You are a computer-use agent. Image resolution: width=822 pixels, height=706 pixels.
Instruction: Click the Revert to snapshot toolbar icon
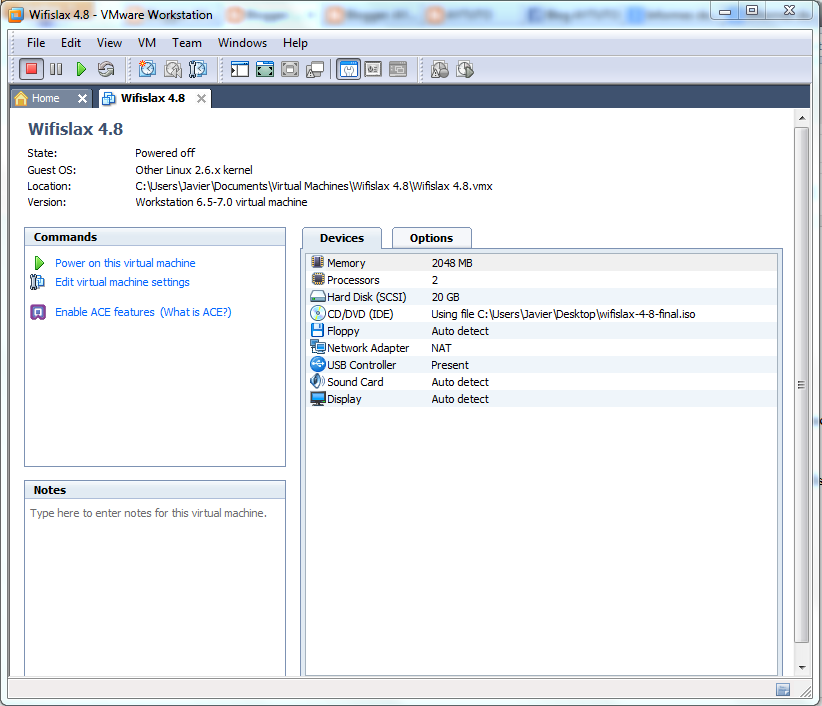pyautogui.click(x=173, y=69)
